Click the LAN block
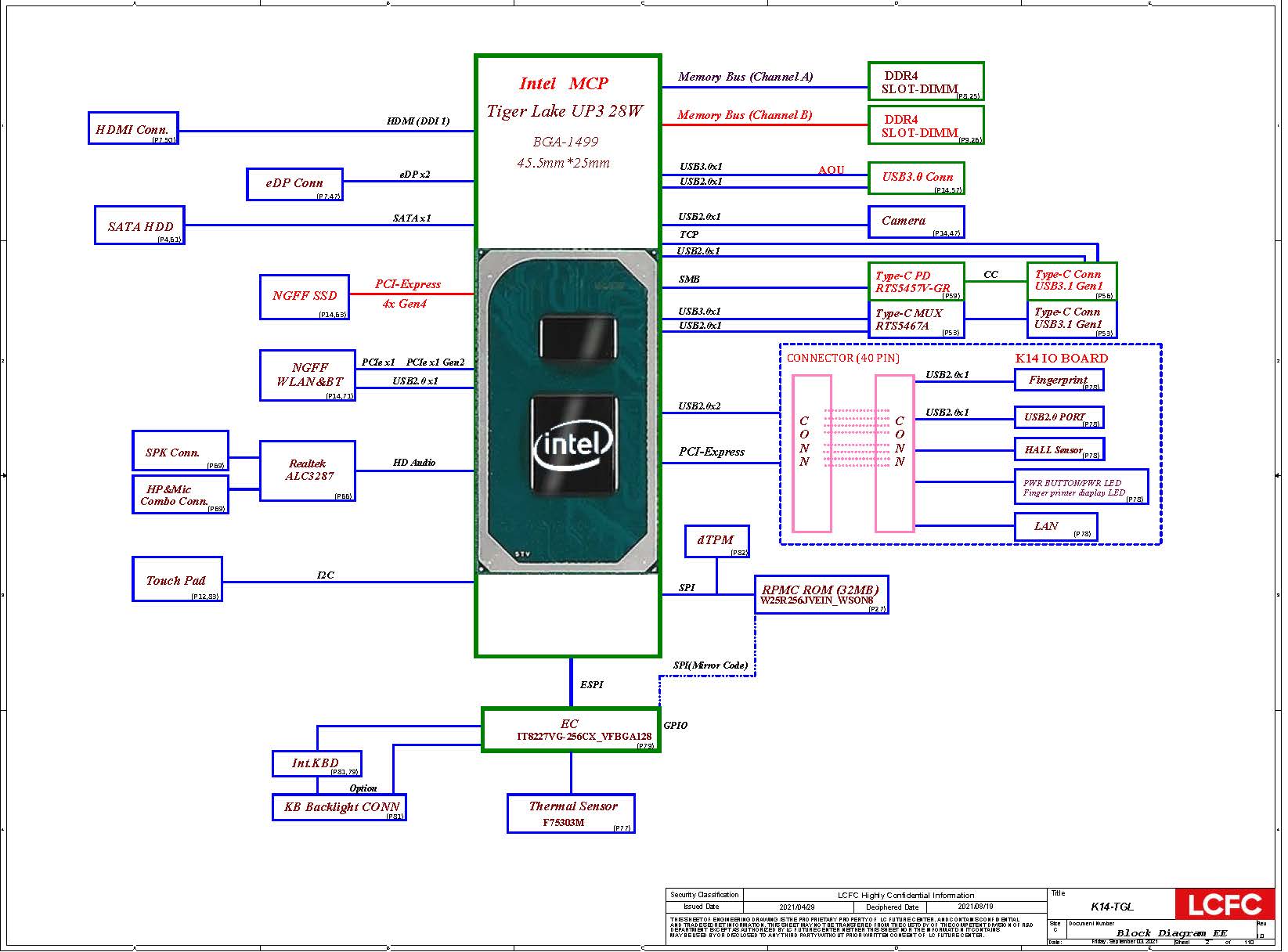The height and width of the screenshot is (952, 1288). tap(1055, 526)
